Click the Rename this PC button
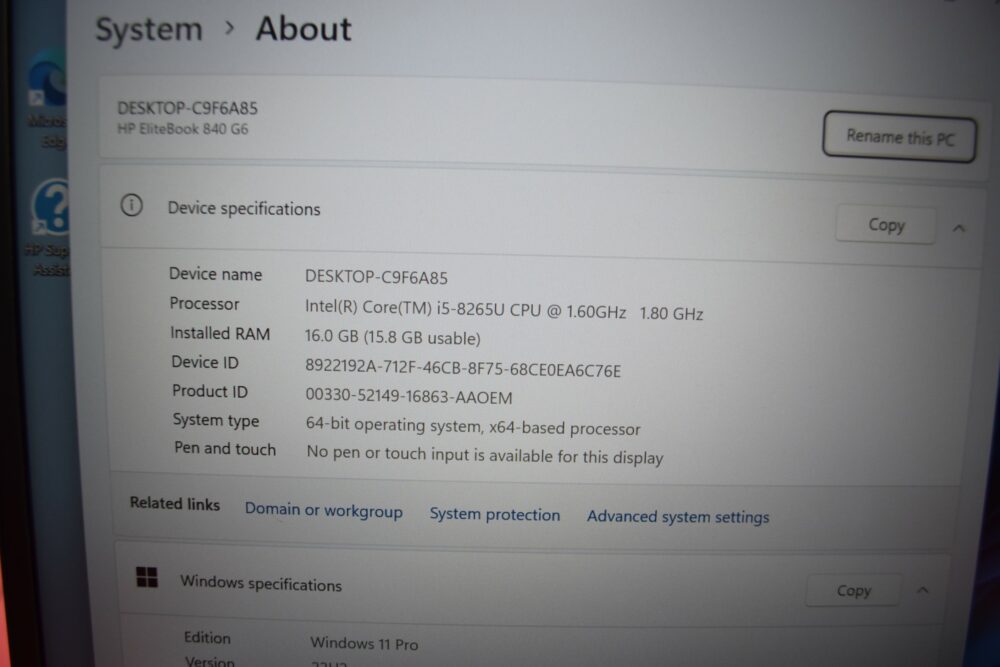Screen dimensions: 1000x667 tap(899, 136)
